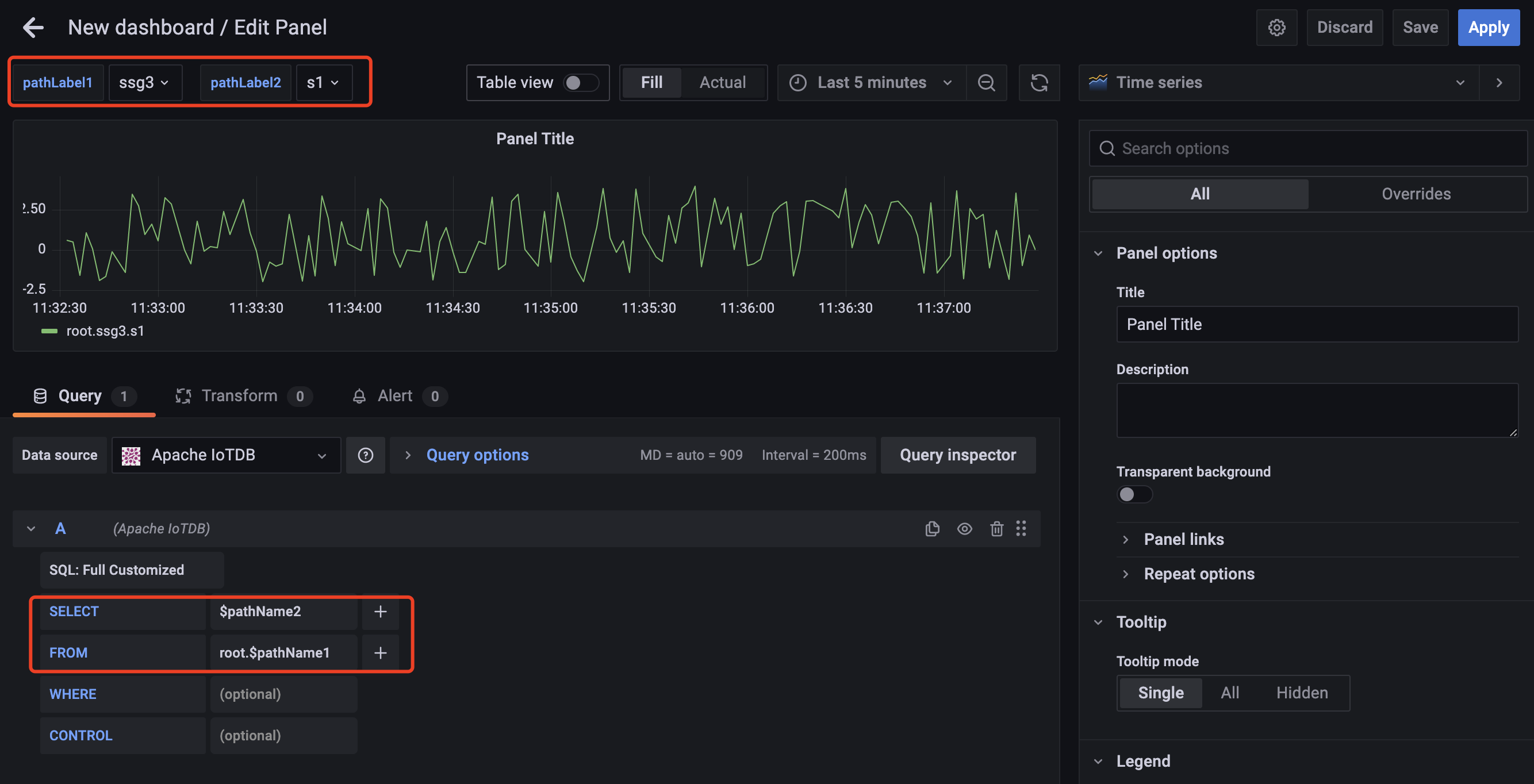
Task: Open the ssg3 variable dropdown
Action: (x=145, y=82)
